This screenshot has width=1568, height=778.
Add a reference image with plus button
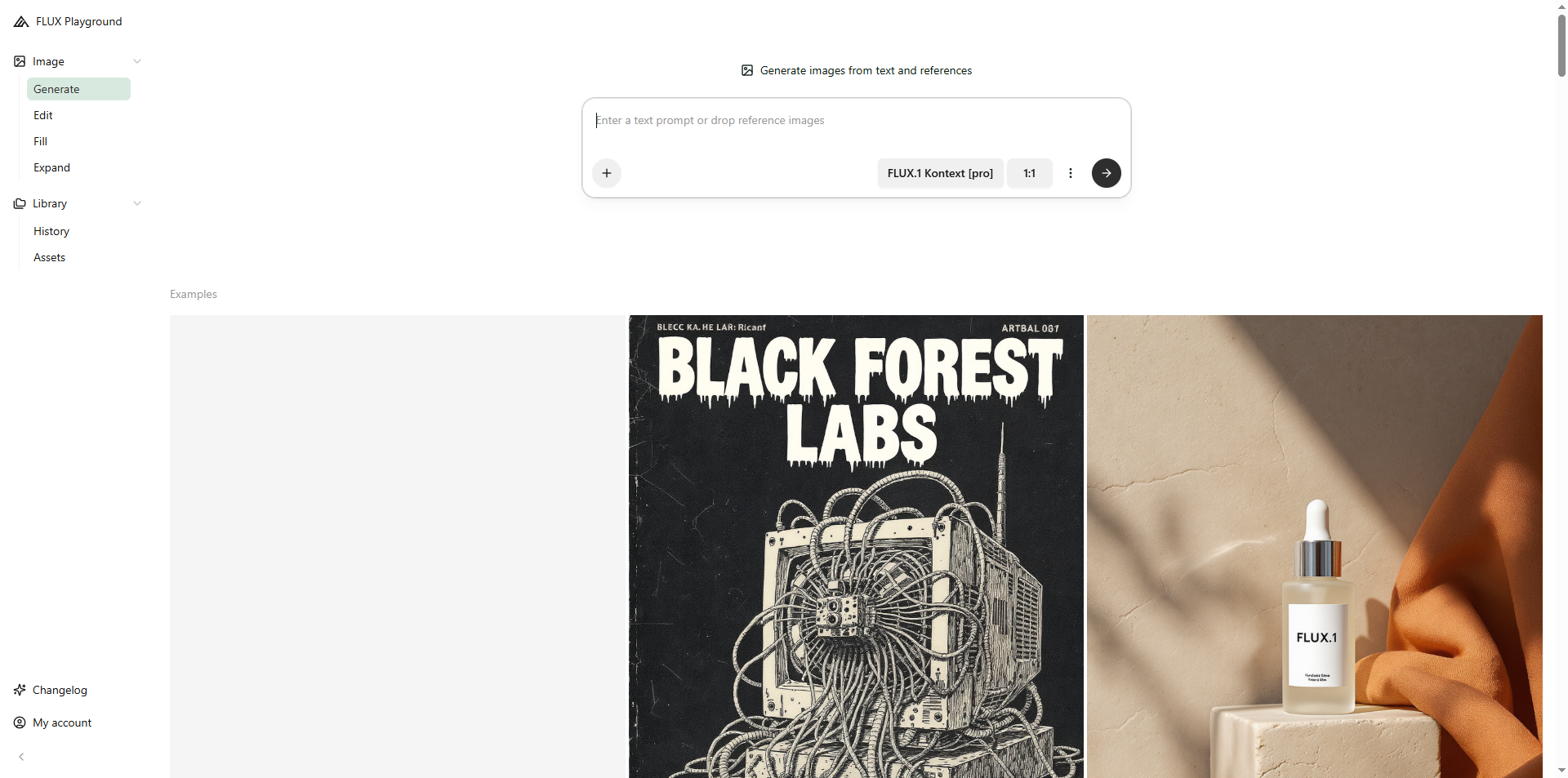[607, 173]
